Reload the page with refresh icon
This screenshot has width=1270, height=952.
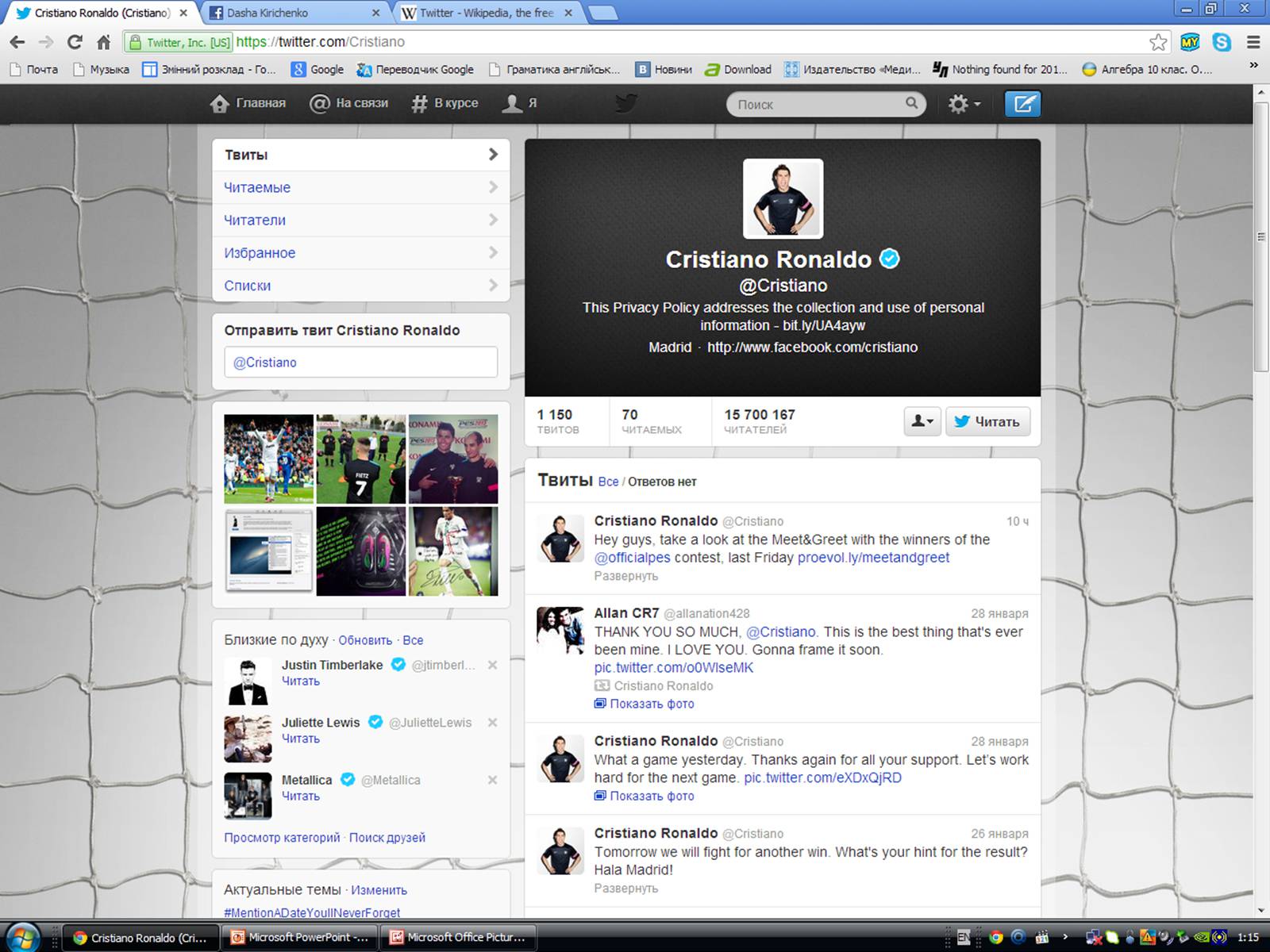tap(75, 42)
